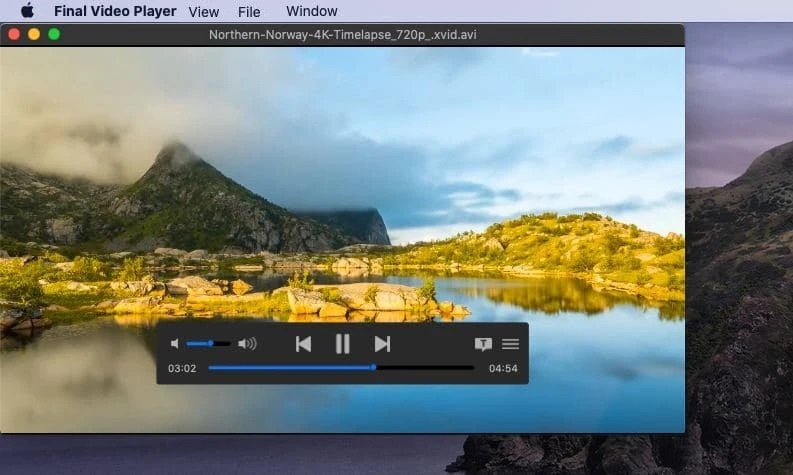Screen dimensions: 793x475
Task: Skip to the previous track
Action: point(303,344)
